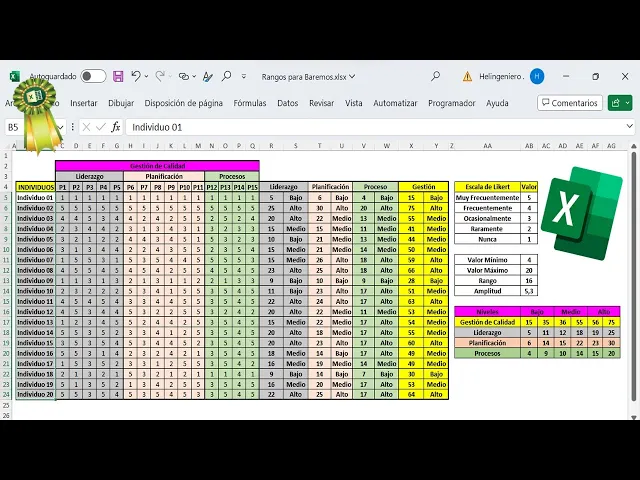640x480 pixels.
Task: Select the Raramente cell
Action: click(487, 229)
